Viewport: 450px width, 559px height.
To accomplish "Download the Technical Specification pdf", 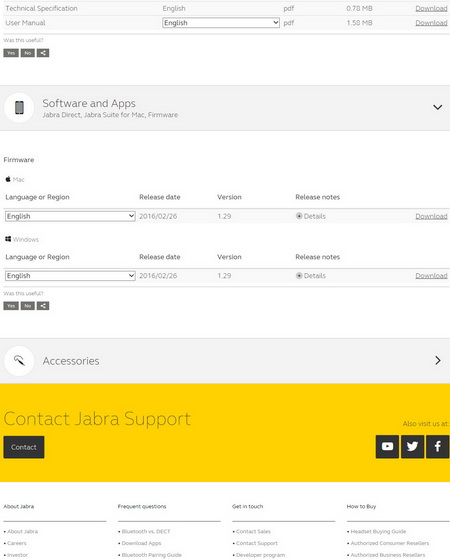I will click(x=431, y=8).
